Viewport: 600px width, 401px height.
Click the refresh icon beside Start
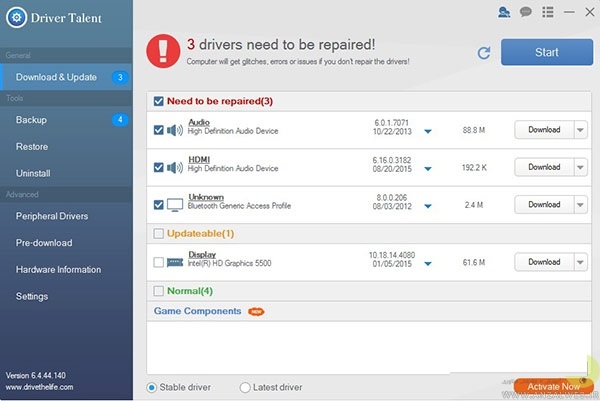484,53
